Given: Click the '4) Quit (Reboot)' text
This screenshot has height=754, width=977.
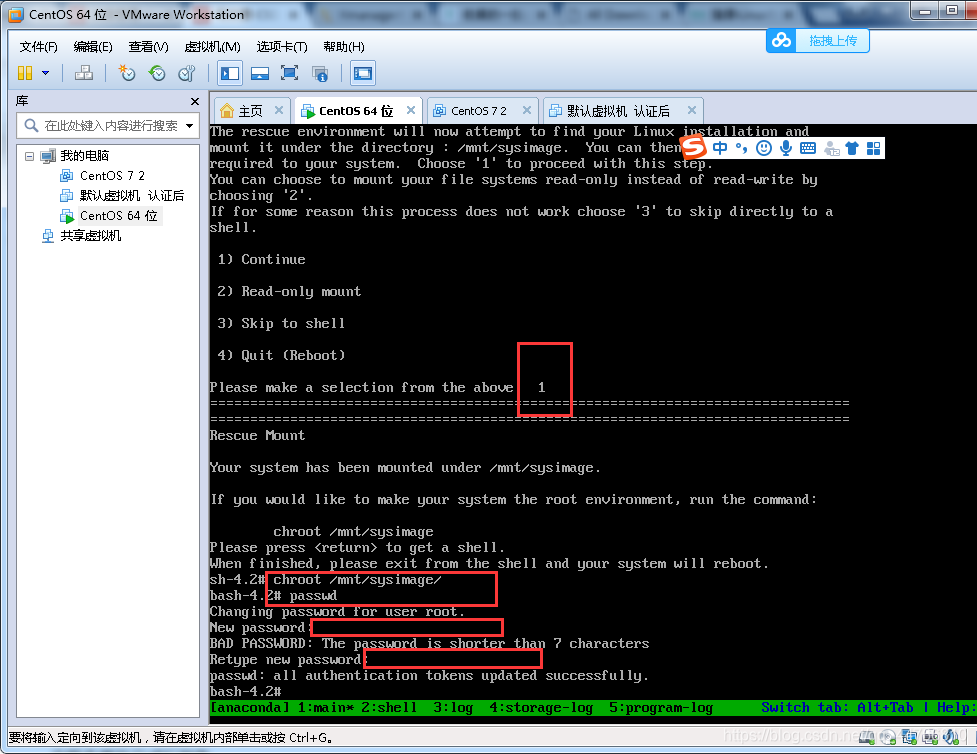Looking at the screenshot, I should tap(281, 355).
